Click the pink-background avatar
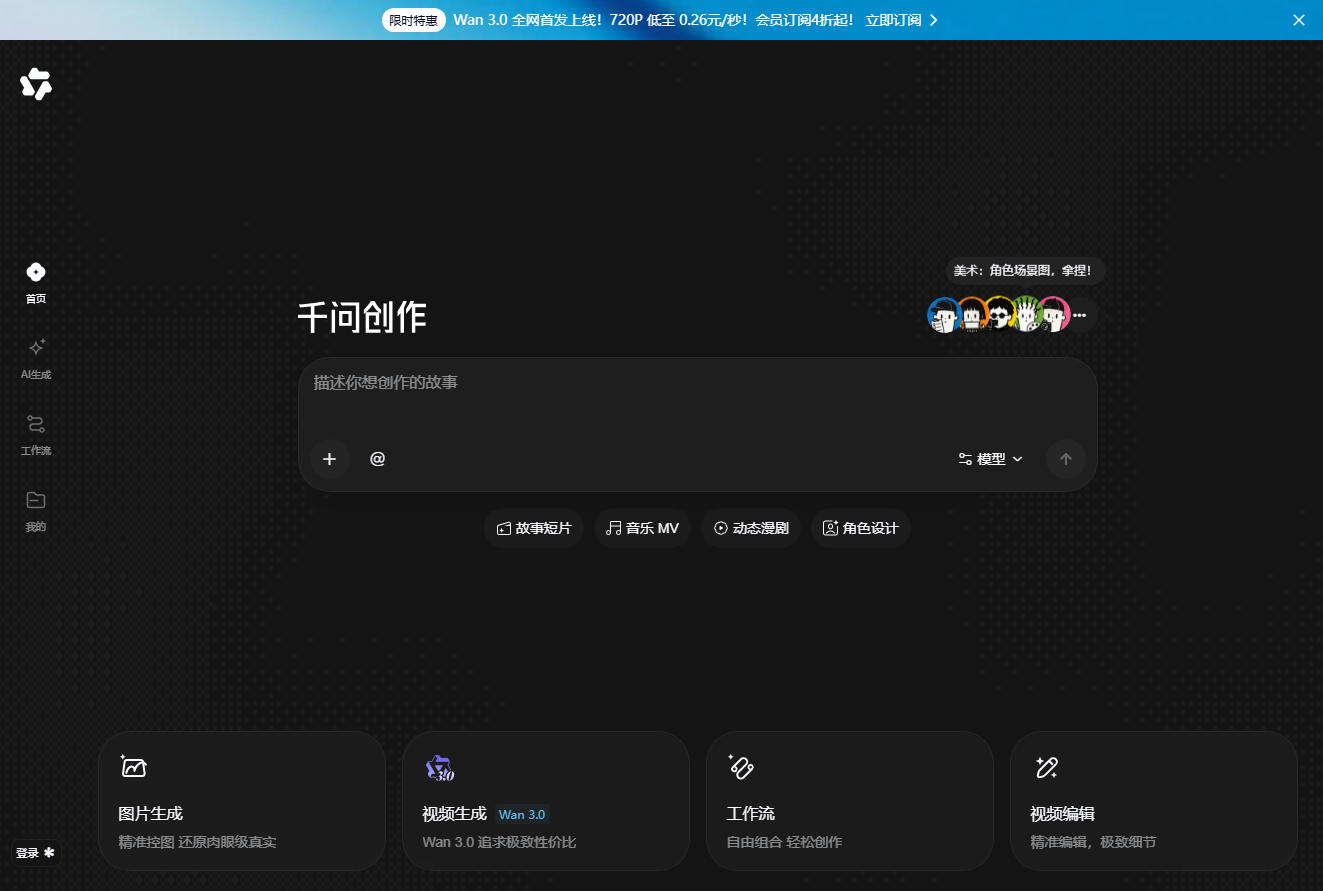The width and height of the screenshot is (1323, 891). click(1054, 315)
